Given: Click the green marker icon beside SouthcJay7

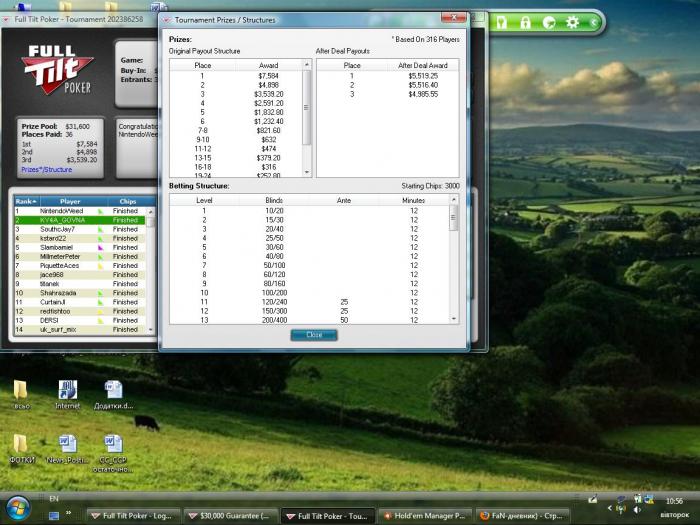Looking at the screenshot, I should pos(100,229).
